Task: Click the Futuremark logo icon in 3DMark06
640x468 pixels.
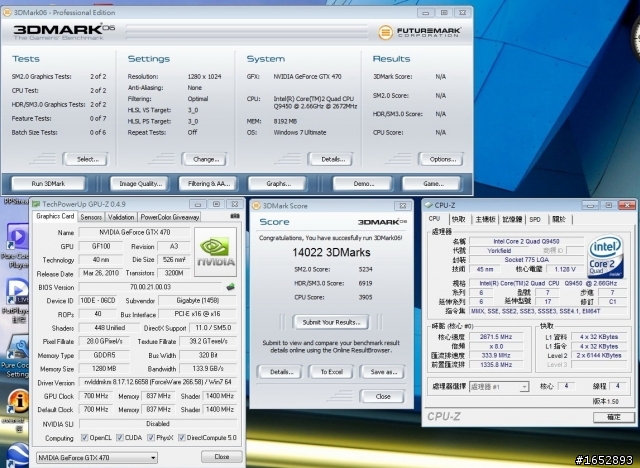Action: click(x=385, y=32)
